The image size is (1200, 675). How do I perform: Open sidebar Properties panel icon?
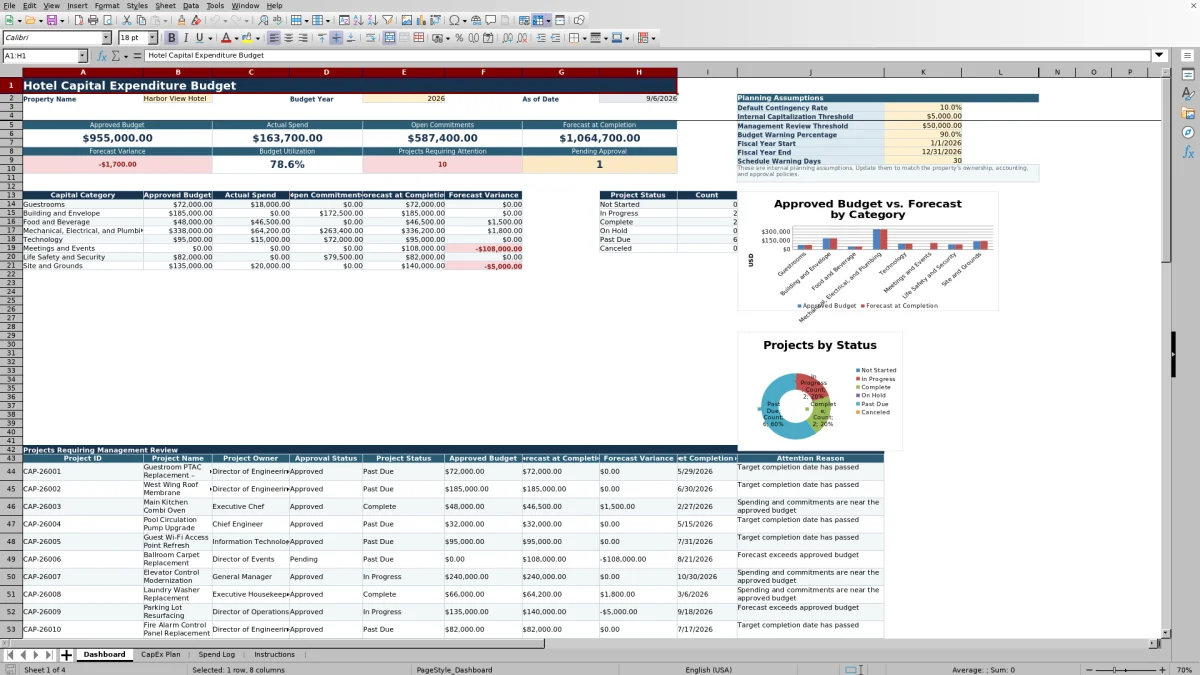tap(1188, 75)
